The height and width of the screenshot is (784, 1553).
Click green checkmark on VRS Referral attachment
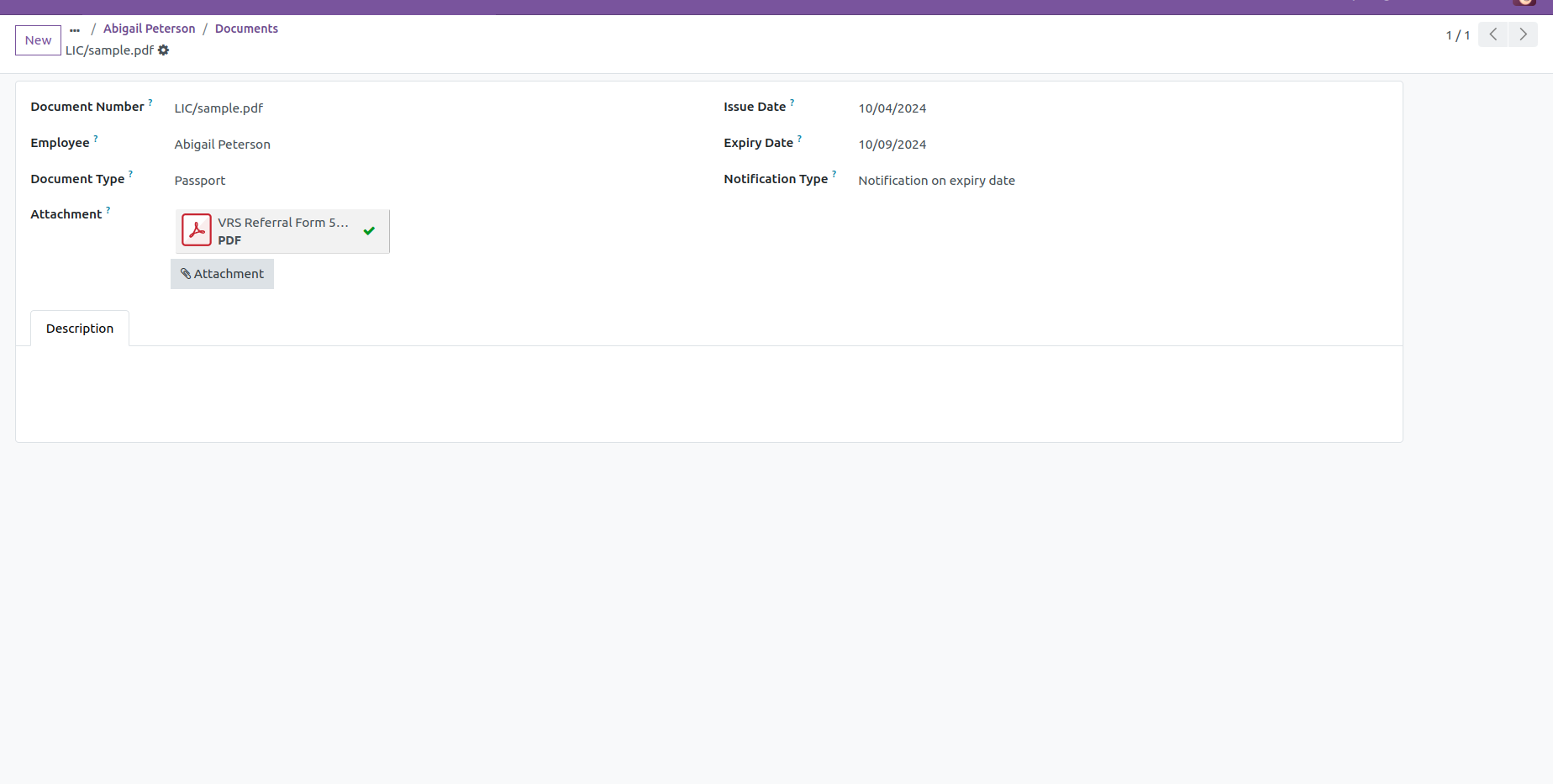point(369,231)
